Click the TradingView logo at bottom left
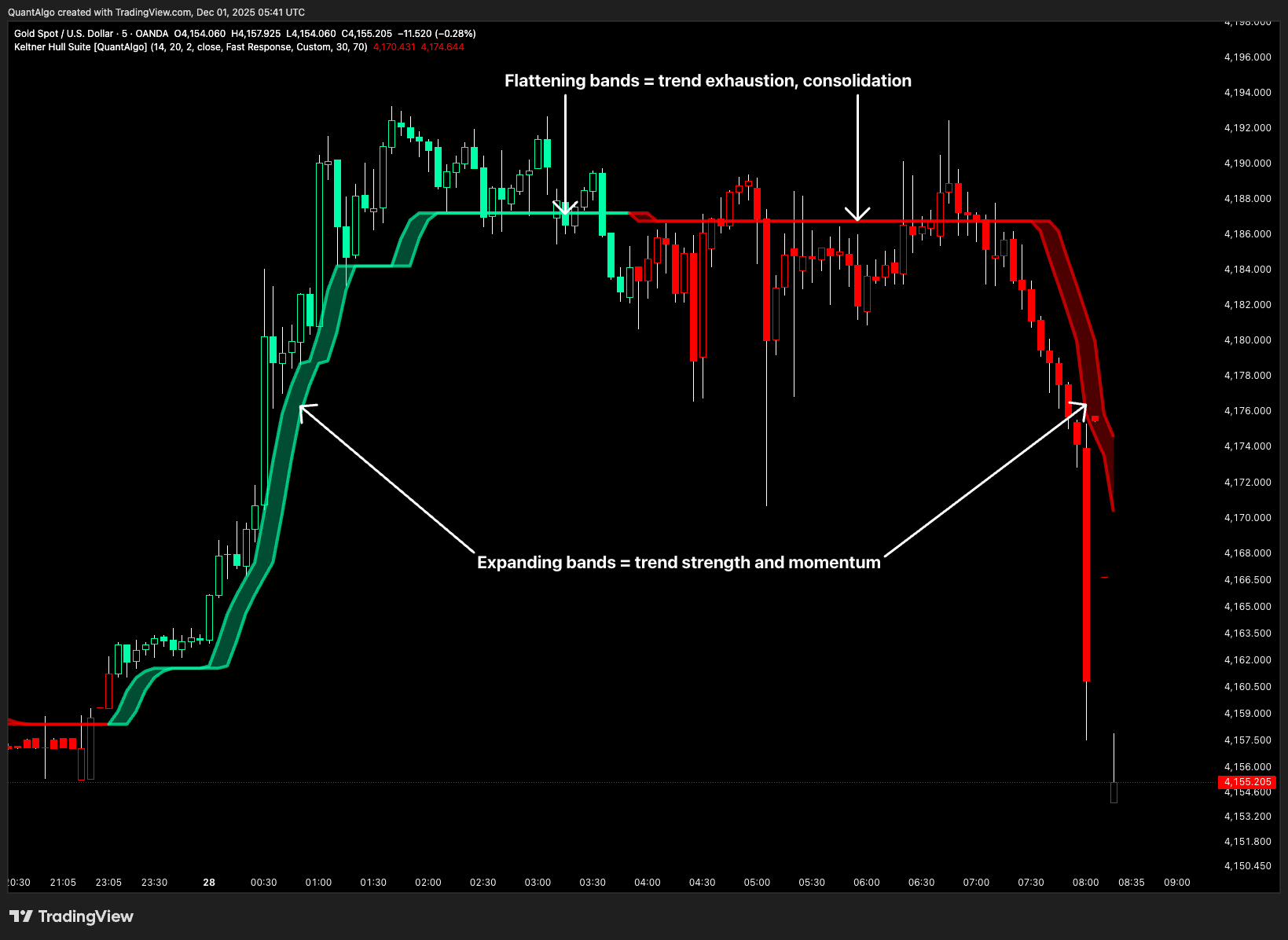 pos(72,916)
